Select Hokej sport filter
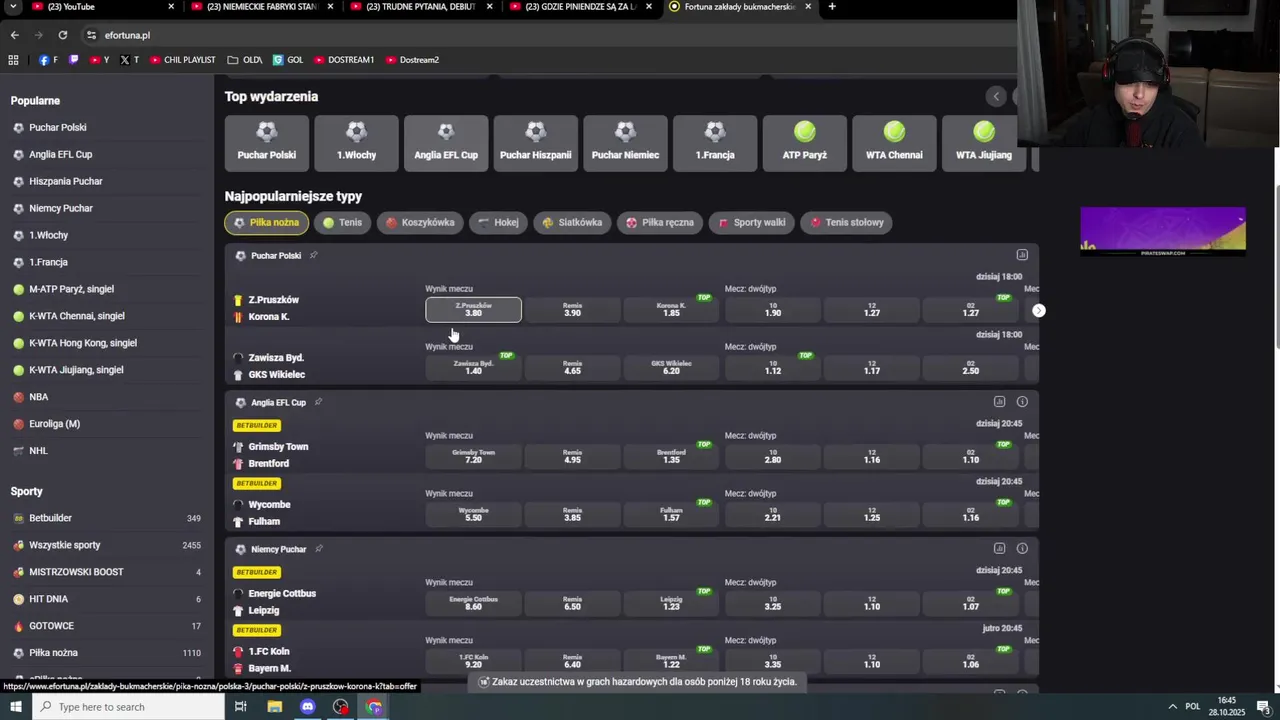Image resolution: width=1280 pixels, height=720 pixels. tap(498, 223)
